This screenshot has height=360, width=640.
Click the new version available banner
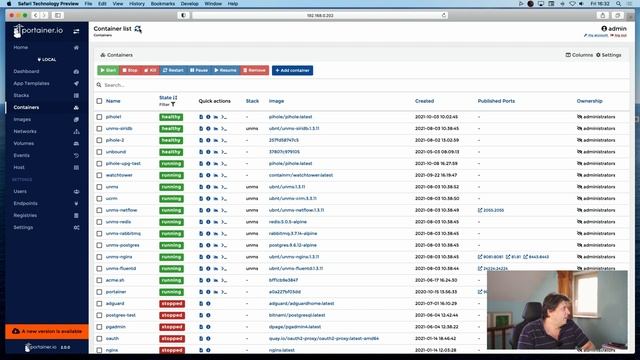47,331
